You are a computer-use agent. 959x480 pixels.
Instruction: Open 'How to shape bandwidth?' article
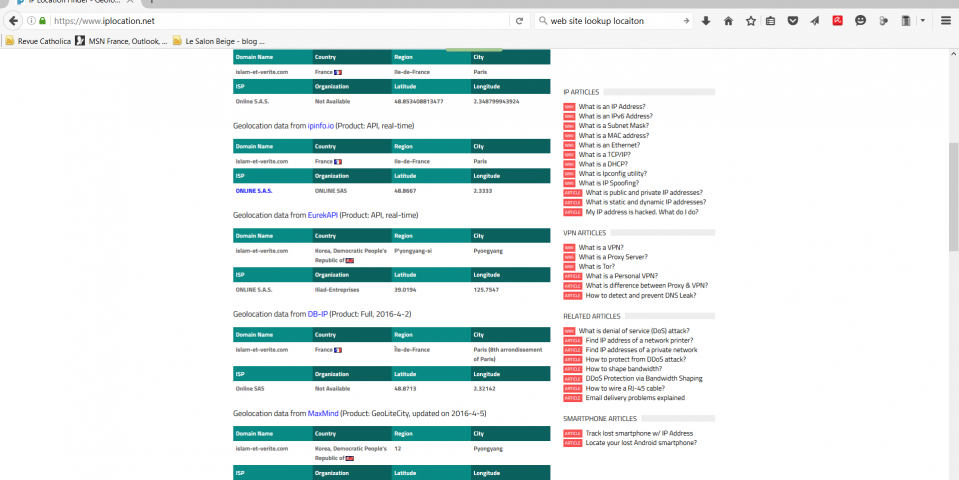[624, 369]
